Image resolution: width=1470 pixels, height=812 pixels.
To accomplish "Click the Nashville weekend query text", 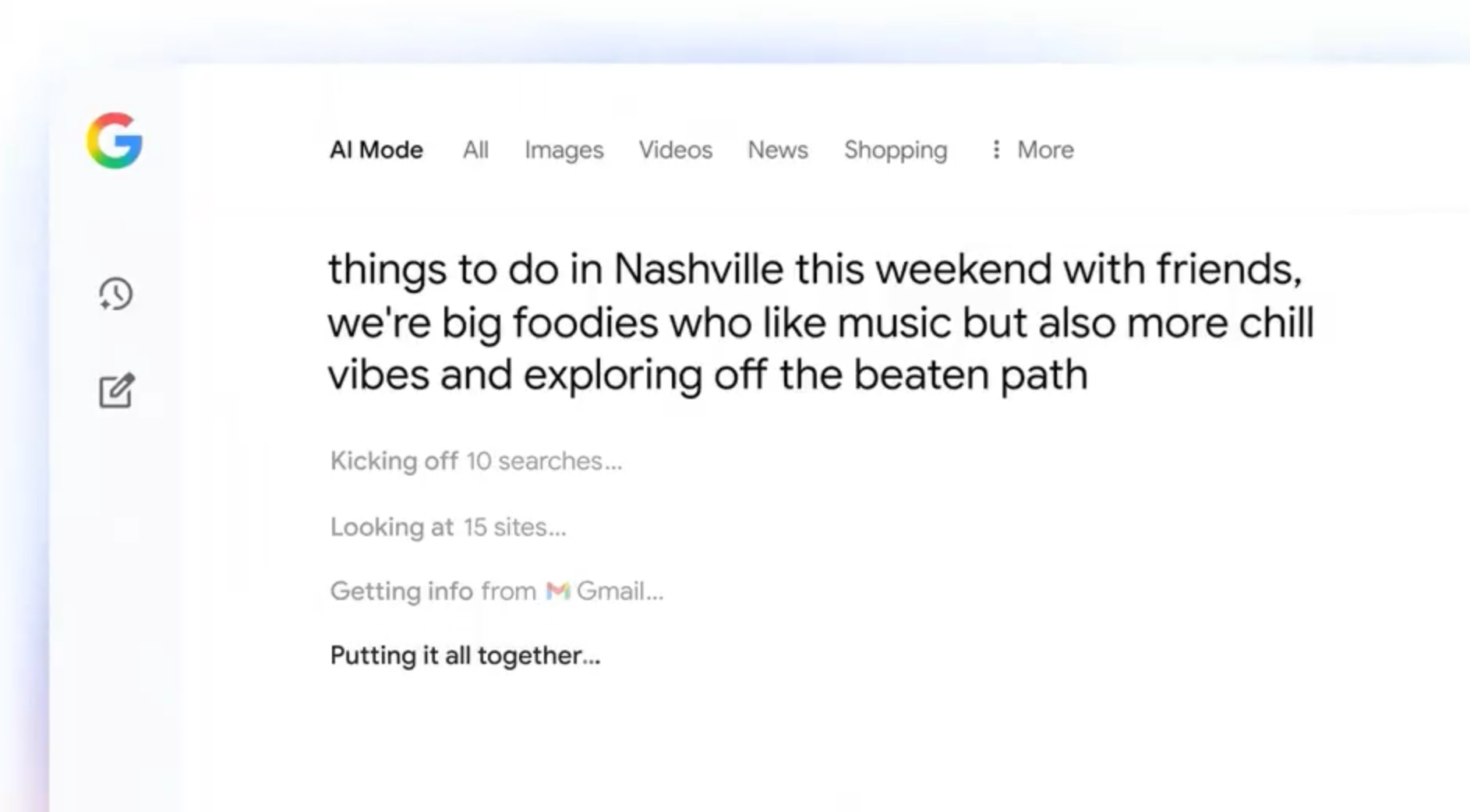I will [x=820, y=322].
